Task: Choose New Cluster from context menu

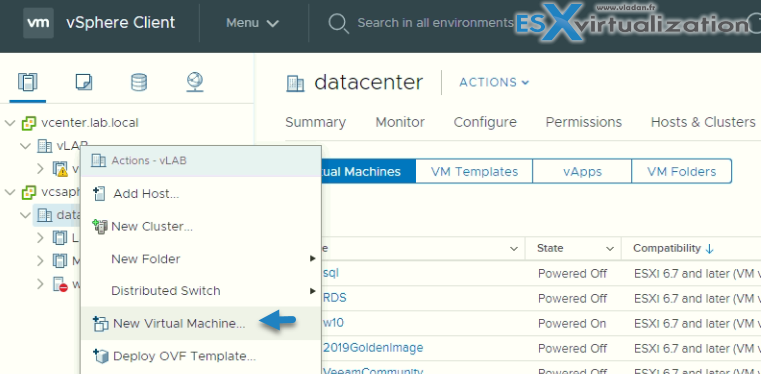Action: coord(200,227)
